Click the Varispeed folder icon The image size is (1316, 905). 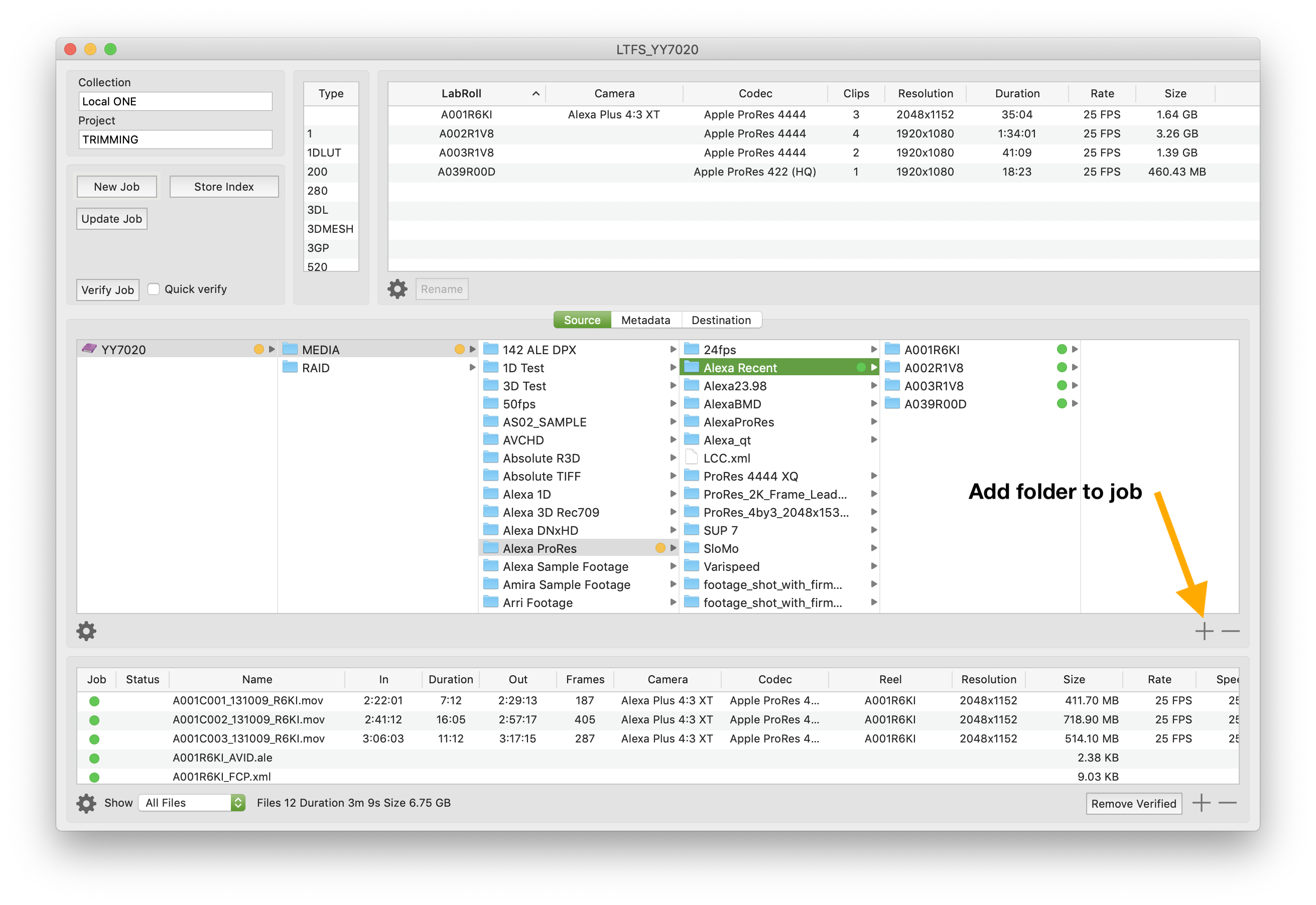coord(691,565)
